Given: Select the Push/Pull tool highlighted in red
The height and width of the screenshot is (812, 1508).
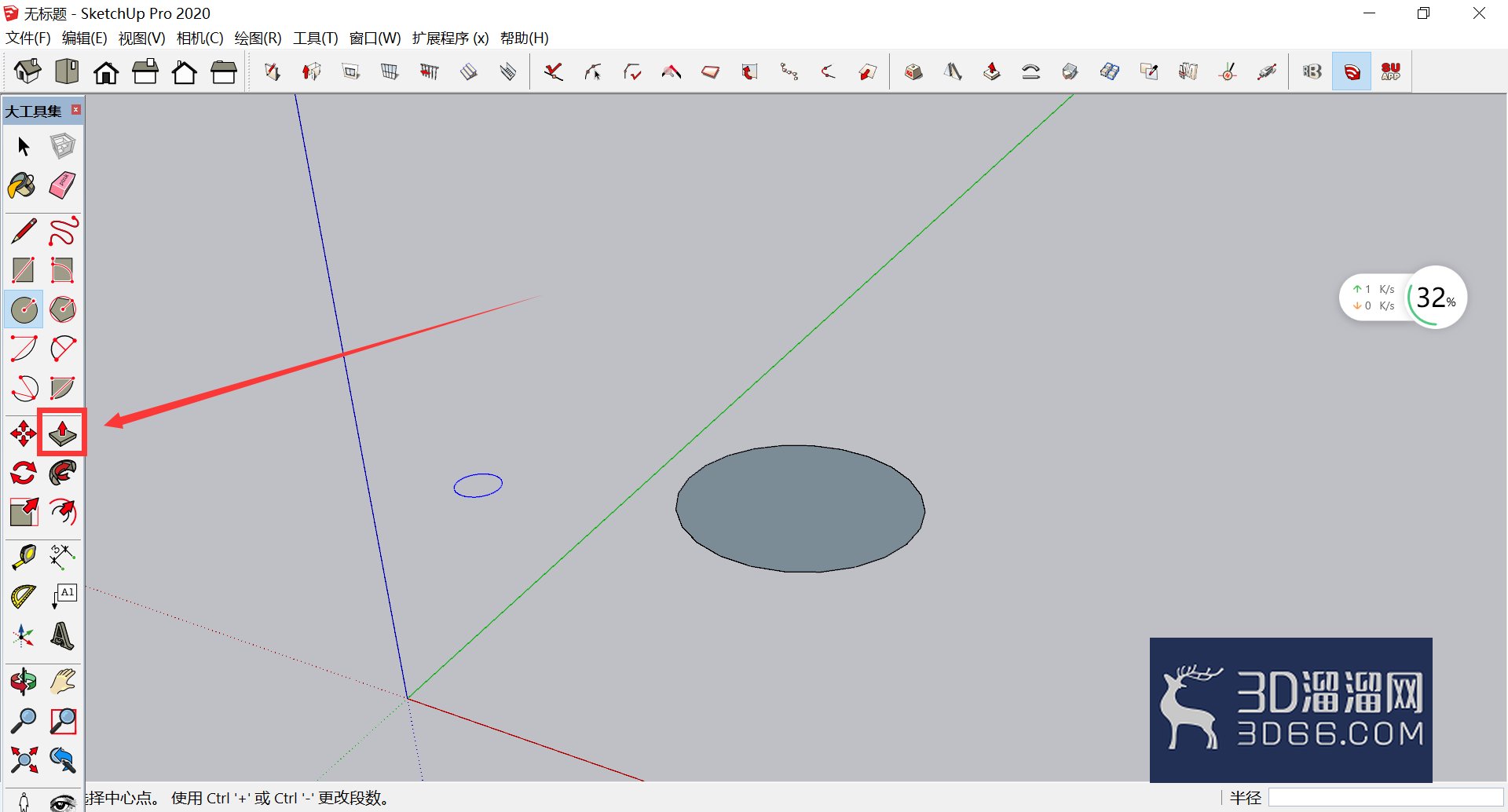Looking at the screenshot, I should pyautogui.click(x=62, y=433).
